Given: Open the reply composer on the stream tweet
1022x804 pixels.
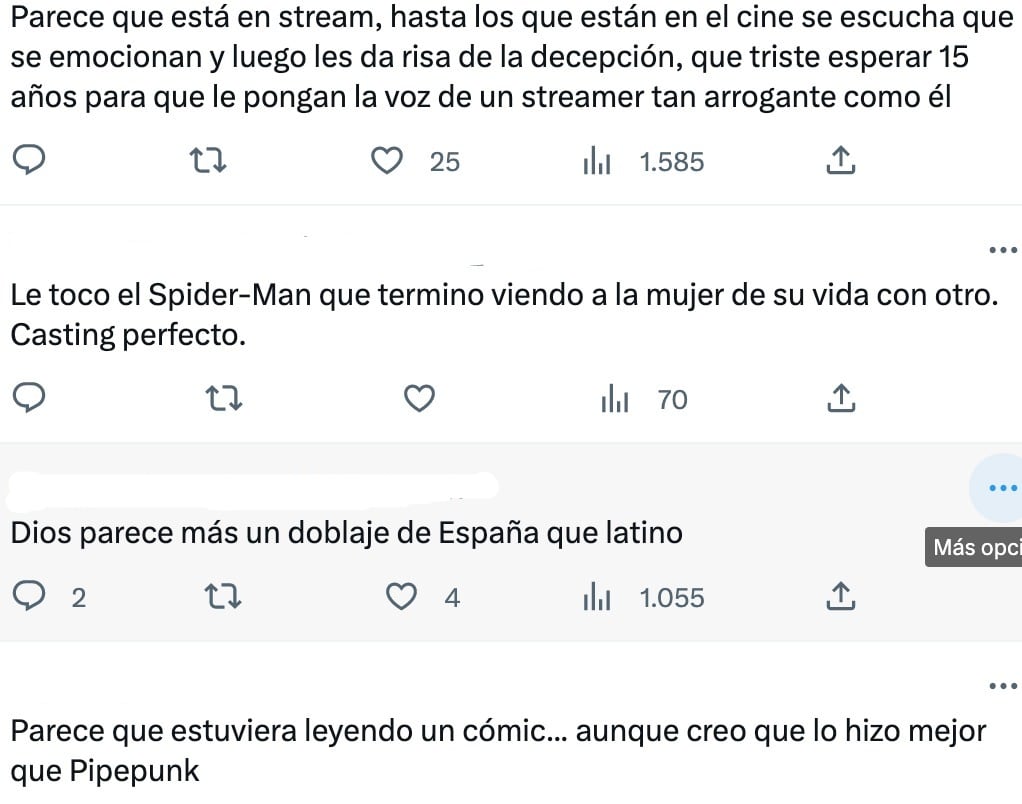Looking at the screenshot, I should 29,160.
